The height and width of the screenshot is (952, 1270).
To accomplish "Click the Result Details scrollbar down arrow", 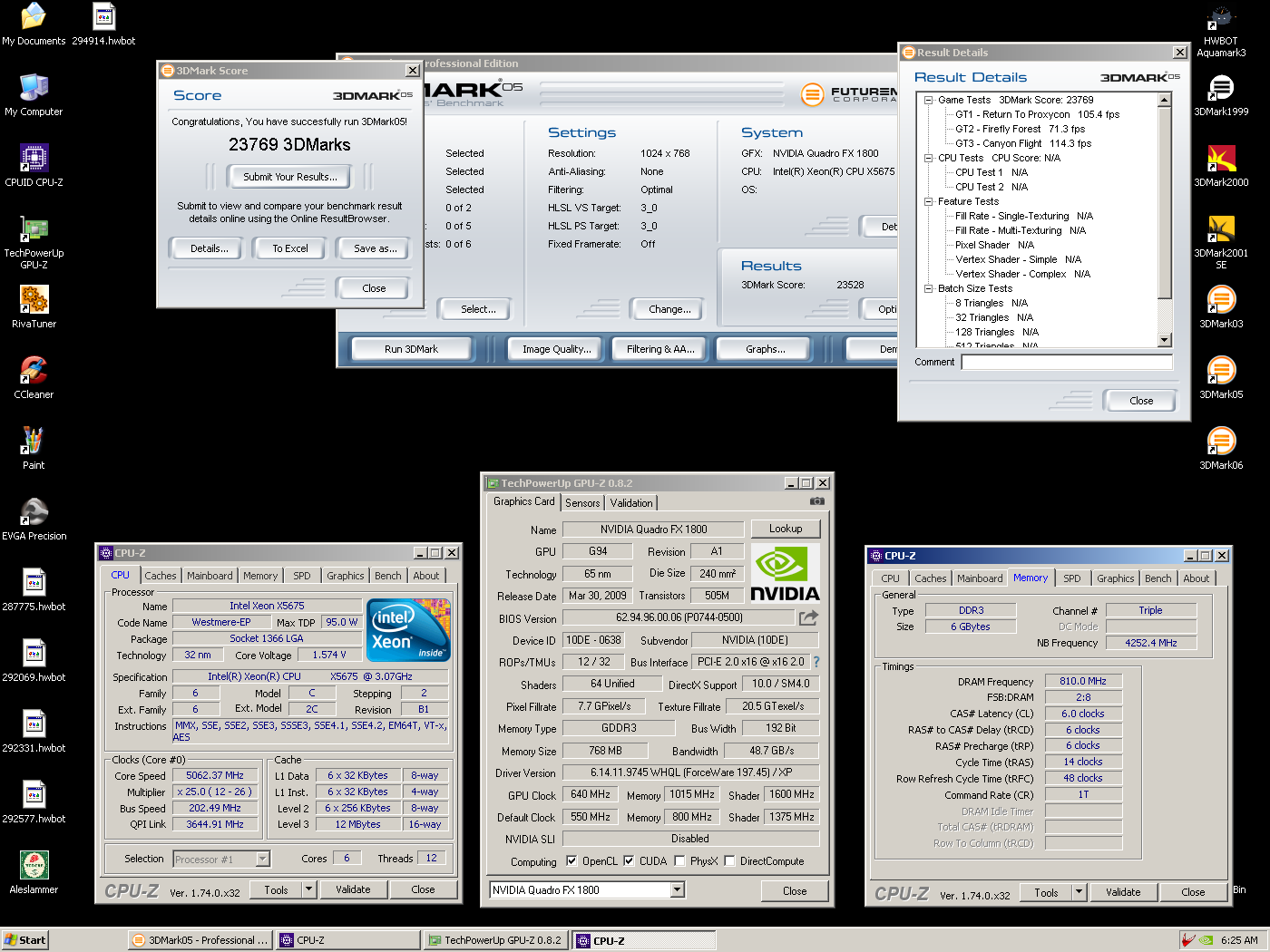I will [x=1166, y=340].
